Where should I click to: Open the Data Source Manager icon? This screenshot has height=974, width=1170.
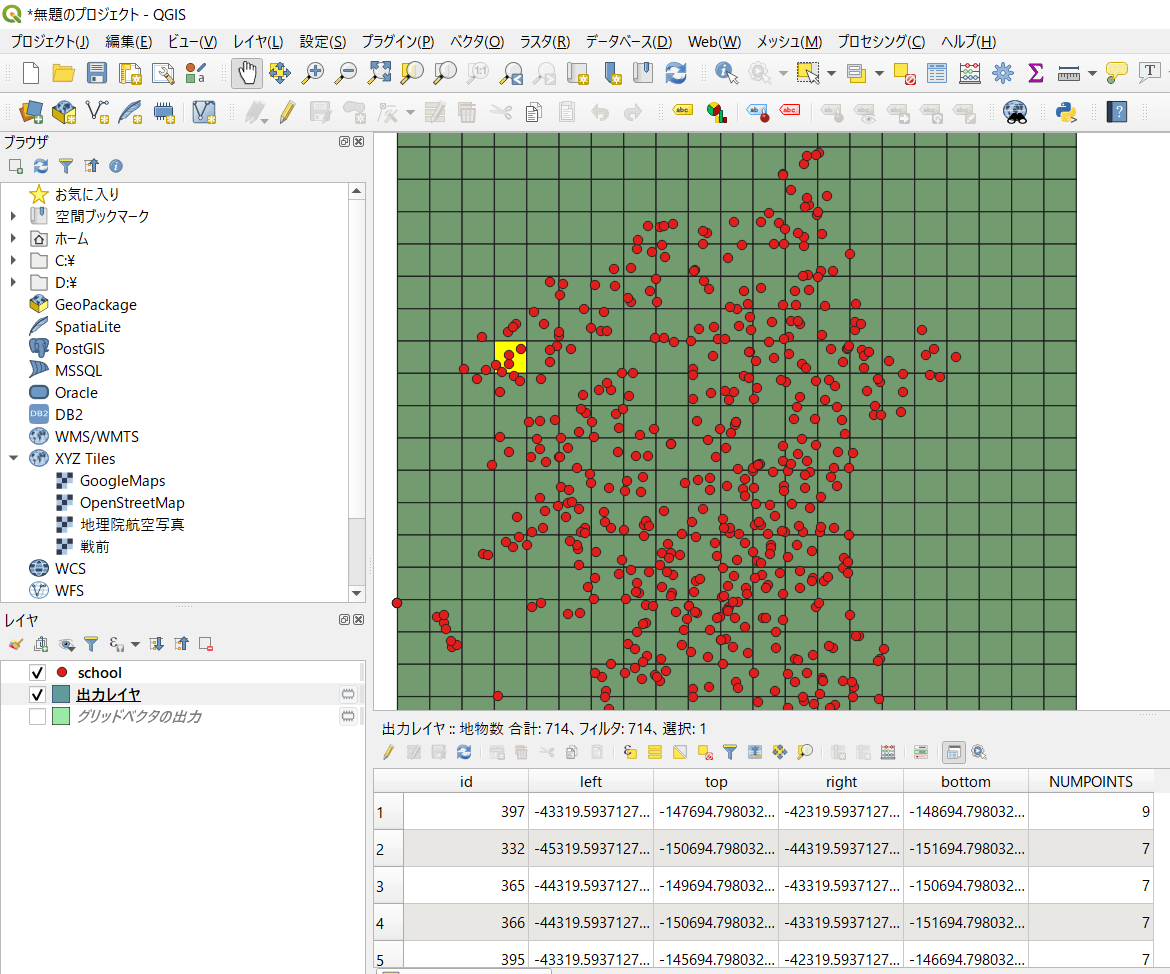coord(31,113)
